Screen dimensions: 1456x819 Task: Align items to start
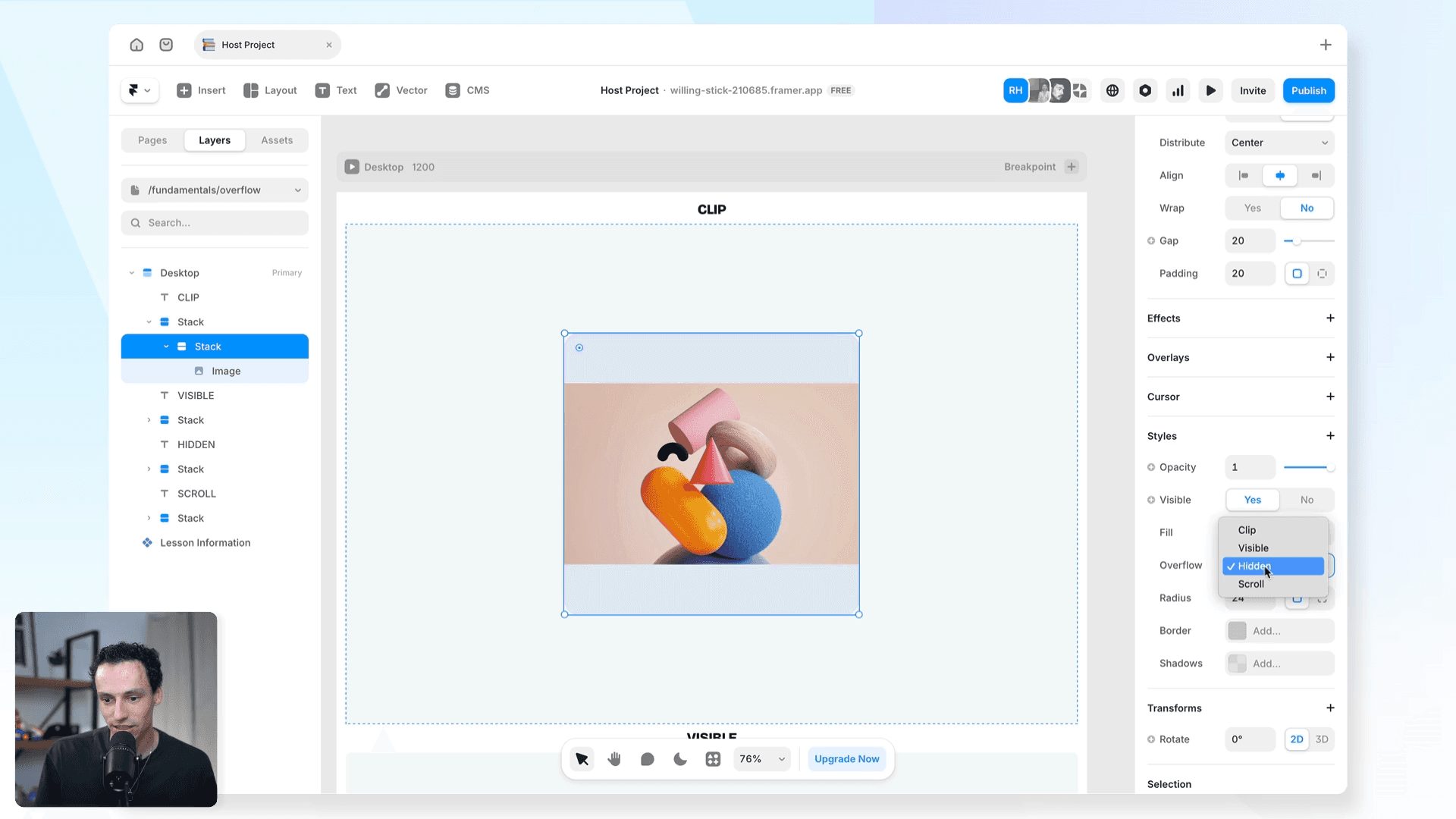coord(1244,175)
